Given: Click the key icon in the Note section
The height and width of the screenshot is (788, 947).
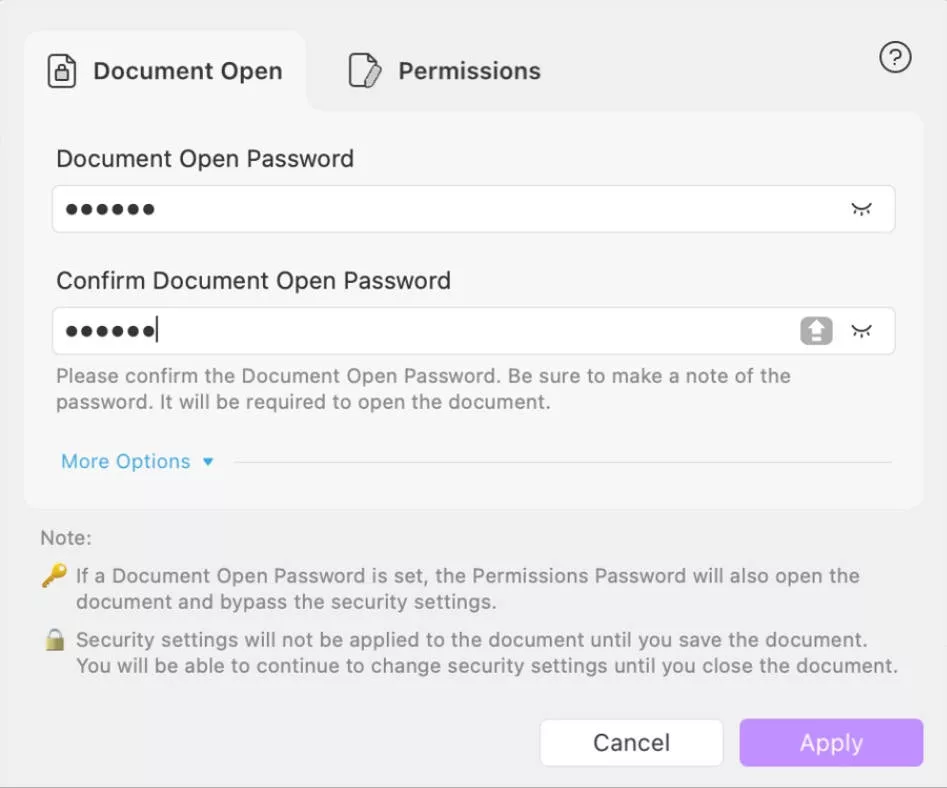Looking at the screenshot, I should 54,576.
